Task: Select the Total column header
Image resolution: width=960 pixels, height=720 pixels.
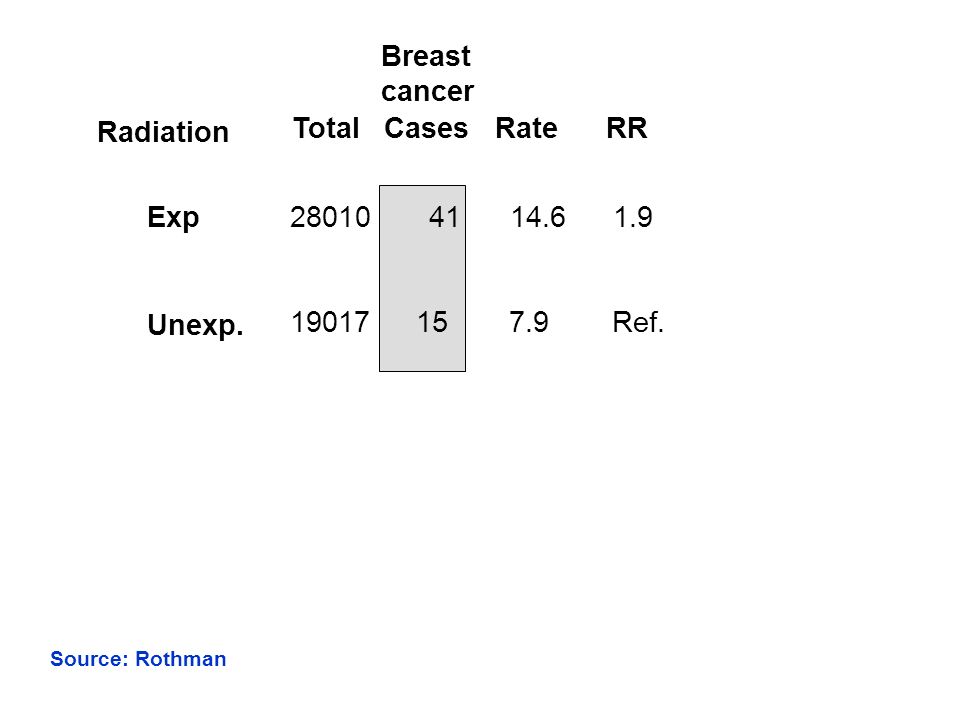Action: tap(326, 128)
